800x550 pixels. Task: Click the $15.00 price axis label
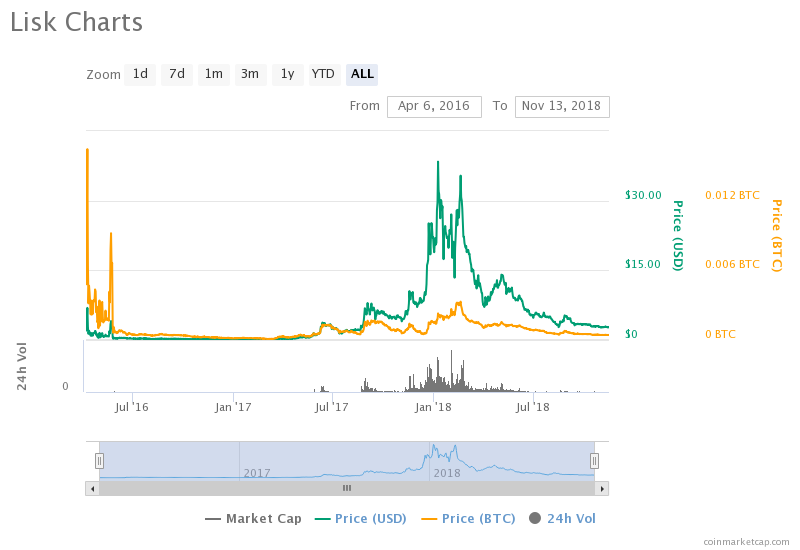[643, 264]
